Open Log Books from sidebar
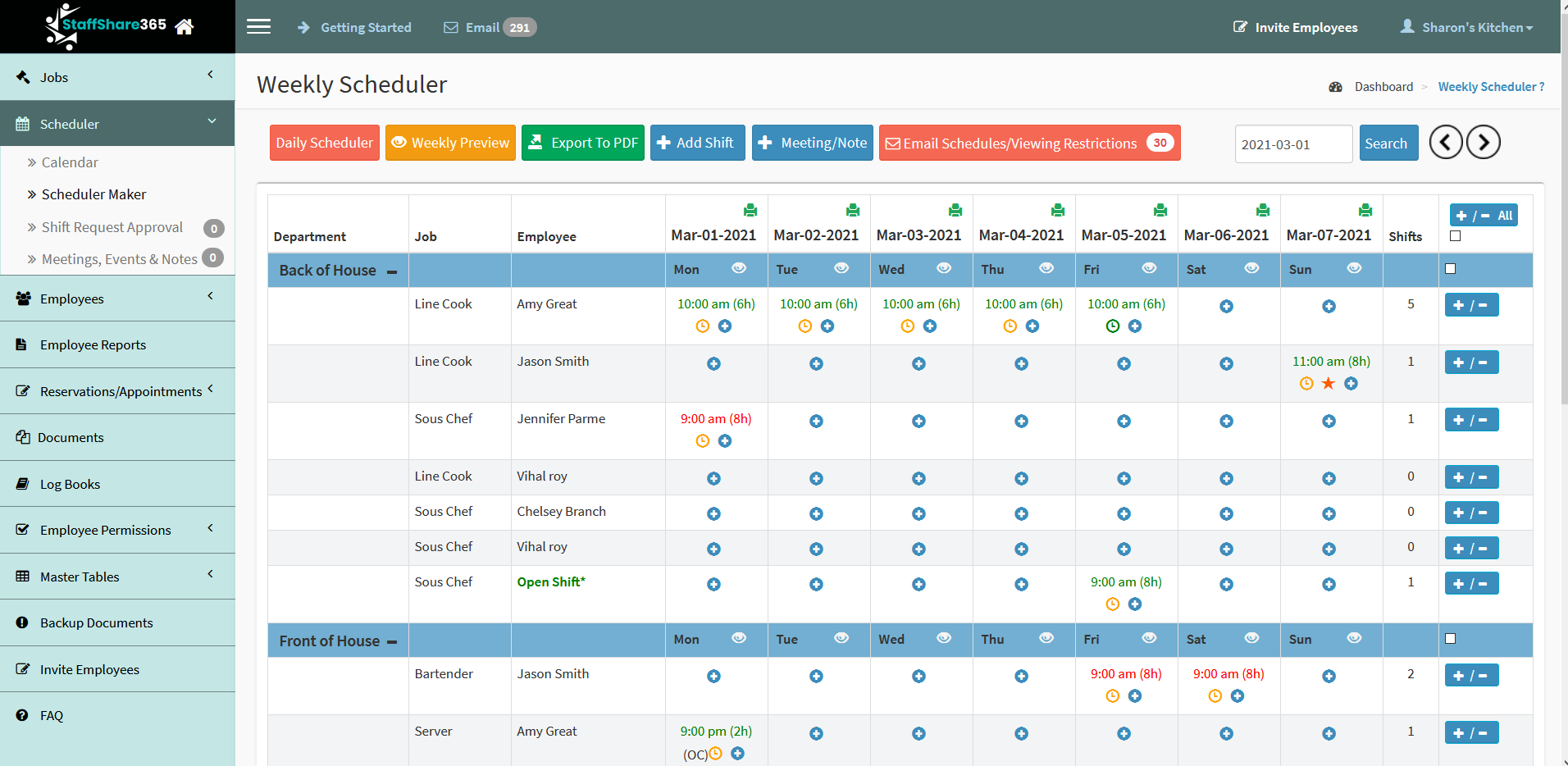This screenshot has width=1568, height=766. point(70,484)
